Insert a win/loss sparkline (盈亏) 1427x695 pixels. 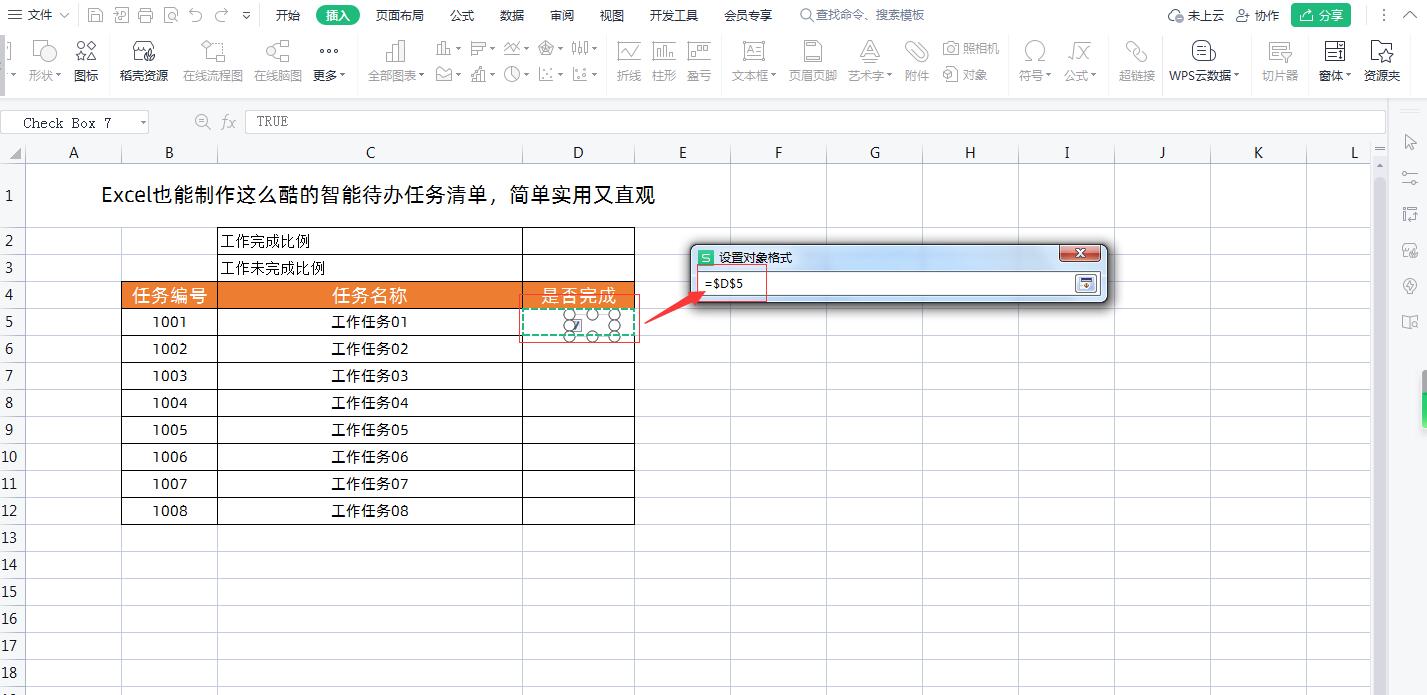pos(698,60)
